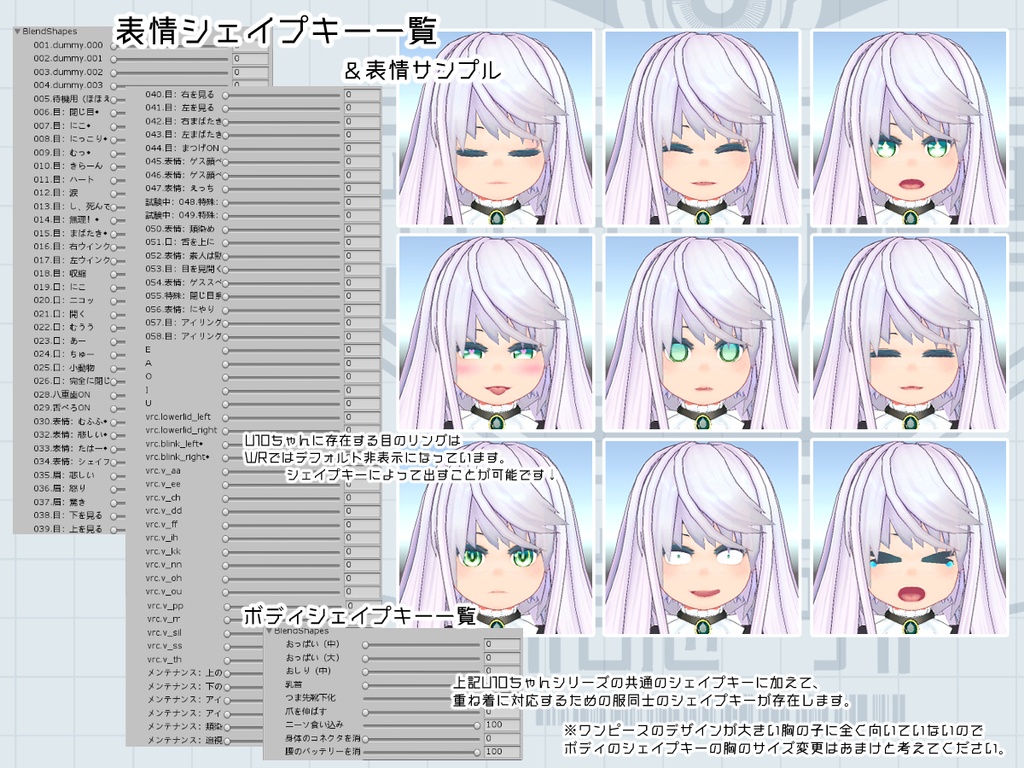Click the 037.眉:驚き slider handle
The height and width of the screenshot is (768, 1024).
tap(115, 501)
